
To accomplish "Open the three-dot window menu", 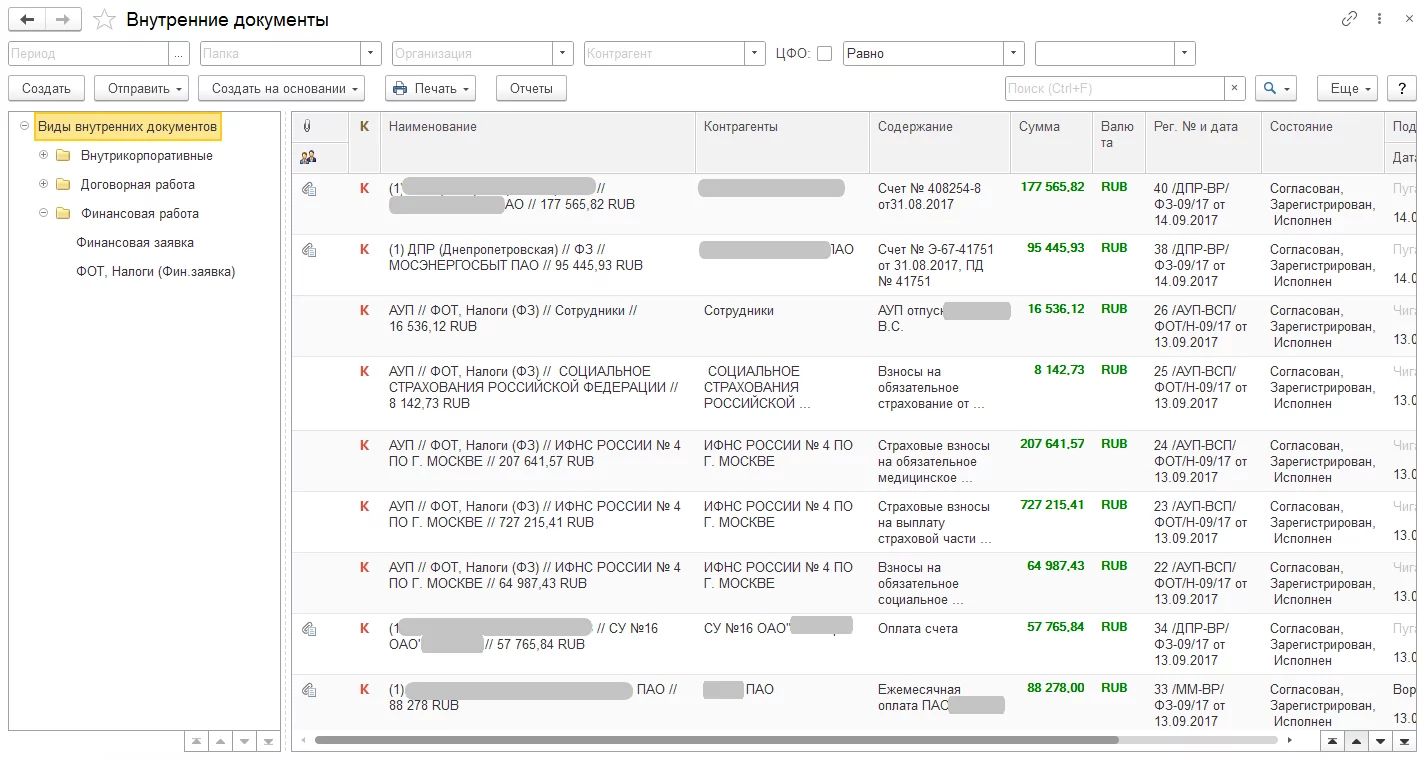I will pos(1381,19).
